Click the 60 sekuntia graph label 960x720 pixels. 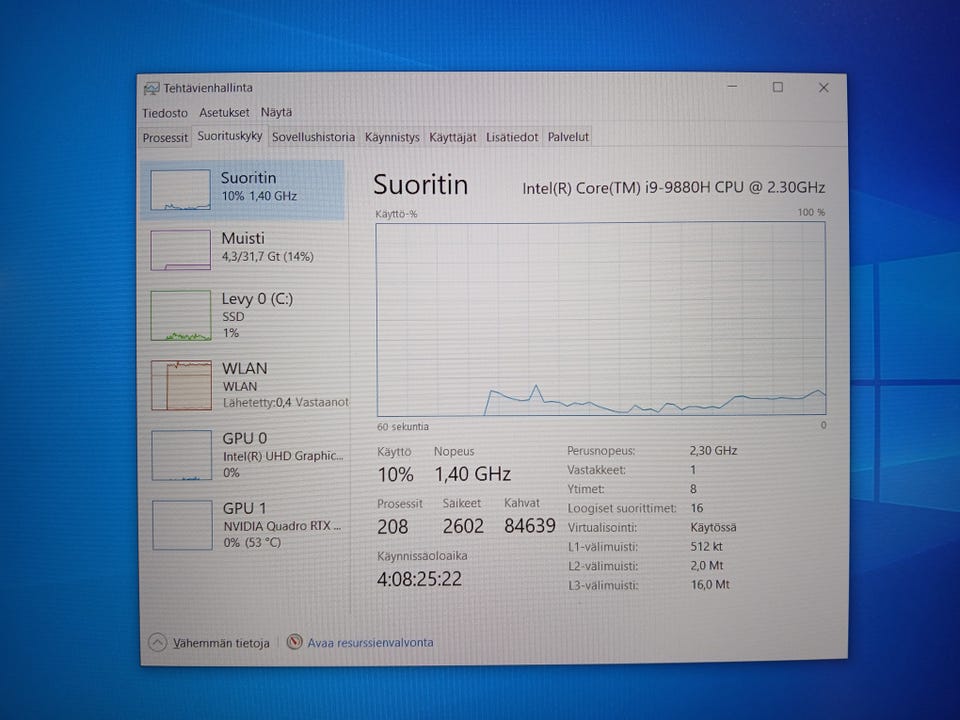click(403, 427)
